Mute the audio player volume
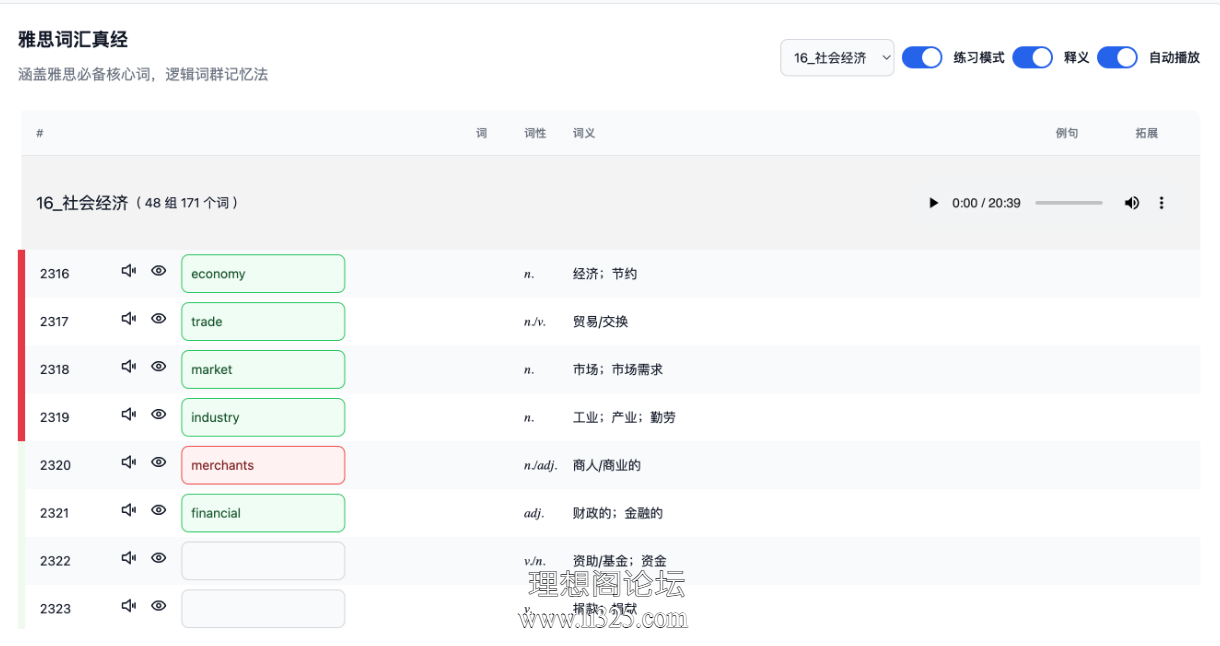 pyautogui.click(x=1131, y=203)
